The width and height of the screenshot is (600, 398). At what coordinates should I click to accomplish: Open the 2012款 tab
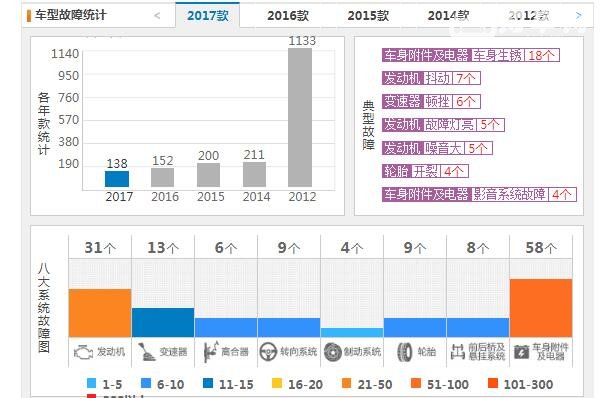click(x=529, y=16)
